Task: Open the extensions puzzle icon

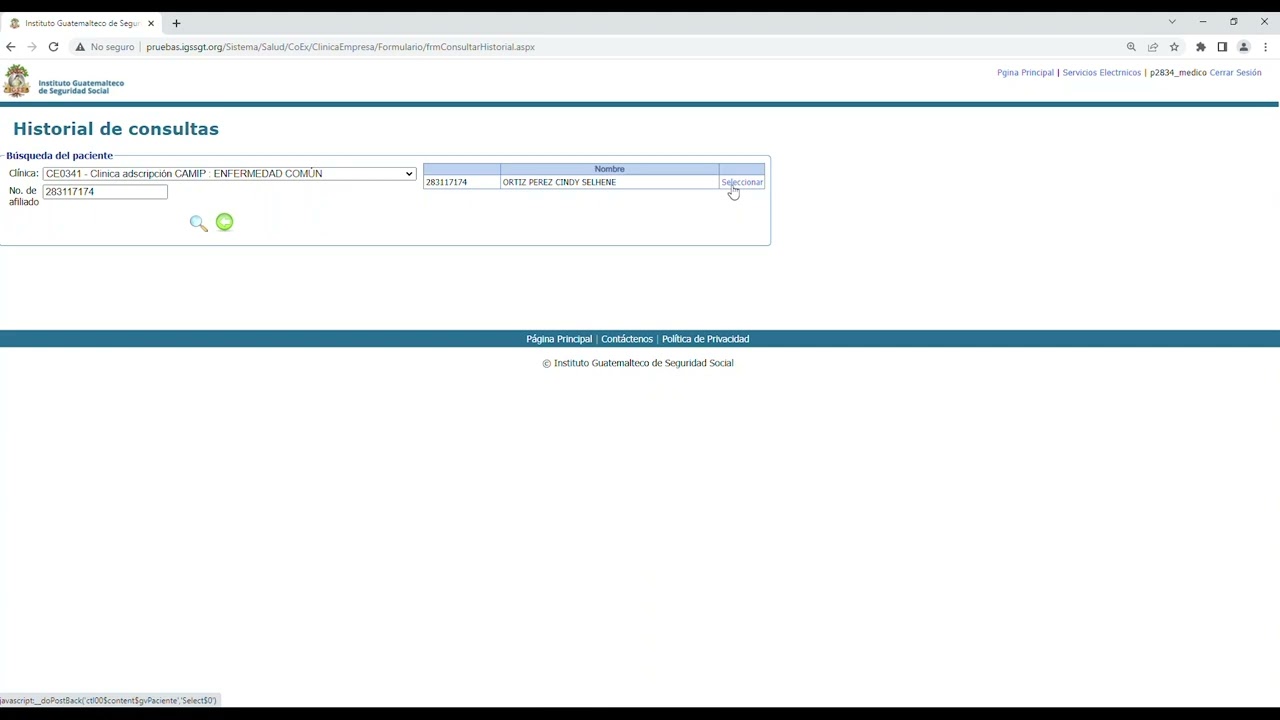Action: pos(1201,47)
